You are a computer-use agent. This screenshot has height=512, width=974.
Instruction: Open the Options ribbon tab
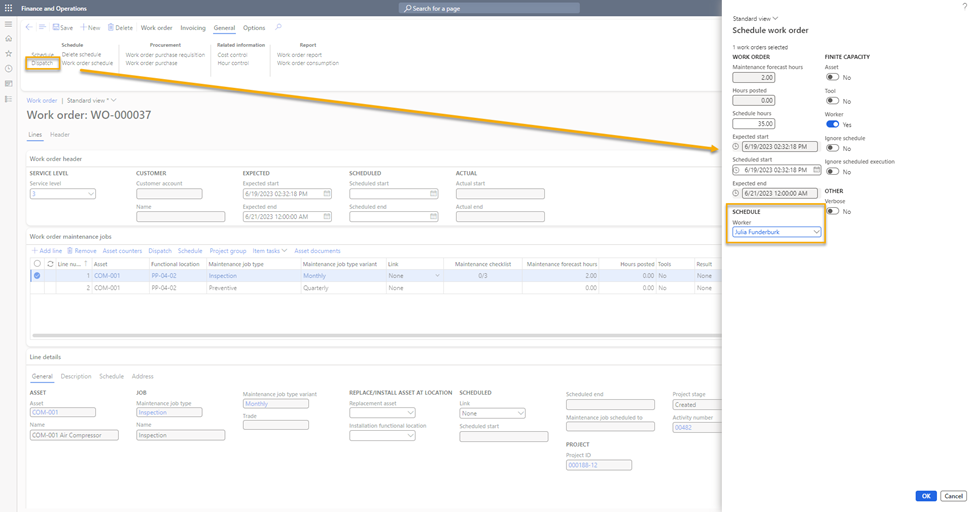[x=254, y=27]
